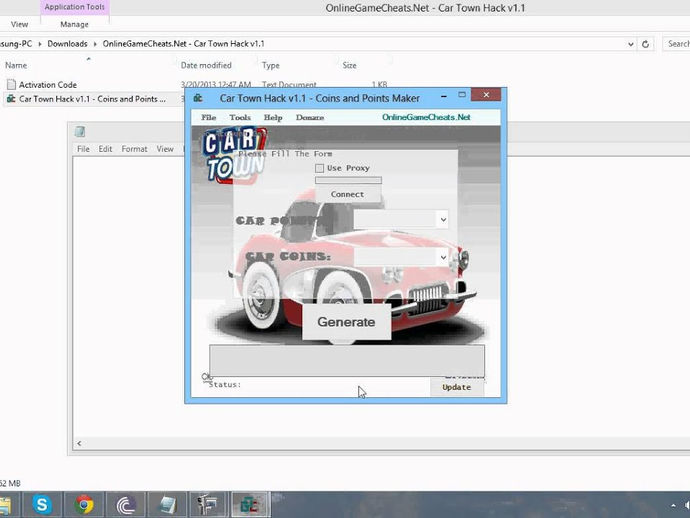Click the Activation Code text document icon
This screenshot has height=518, width=690.
pos(11,84)
